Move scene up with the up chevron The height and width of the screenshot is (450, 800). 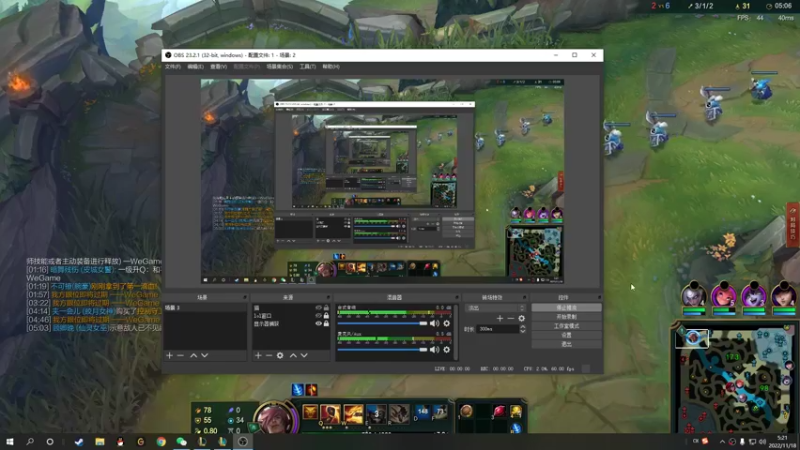click(193, 355)
